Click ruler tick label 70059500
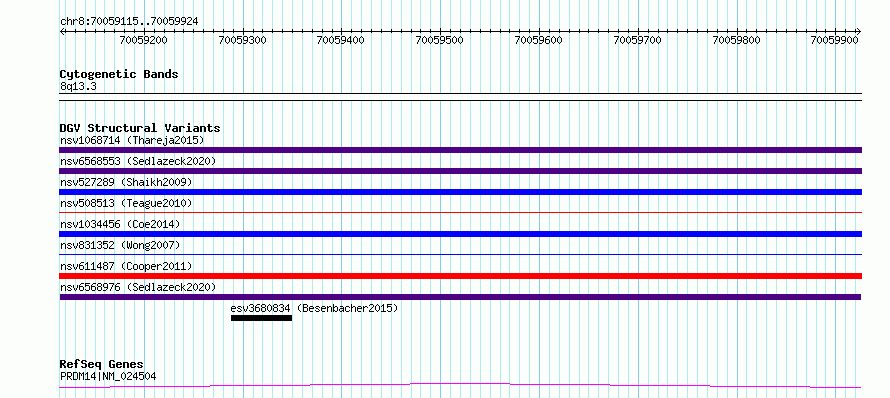 [x=440, y=40]
